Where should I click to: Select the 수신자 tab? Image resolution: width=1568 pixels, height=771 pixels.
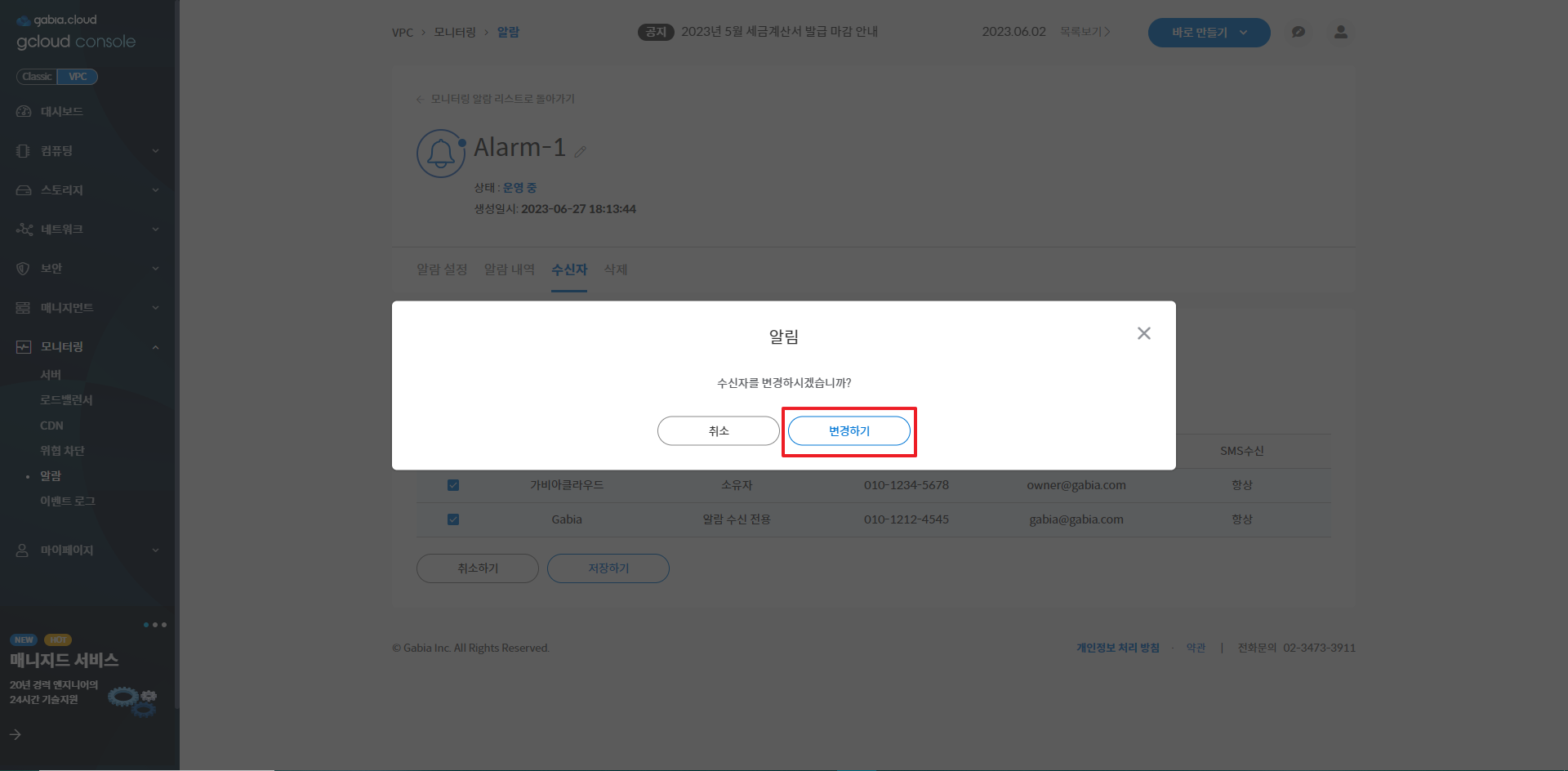(x=569, y=270)
